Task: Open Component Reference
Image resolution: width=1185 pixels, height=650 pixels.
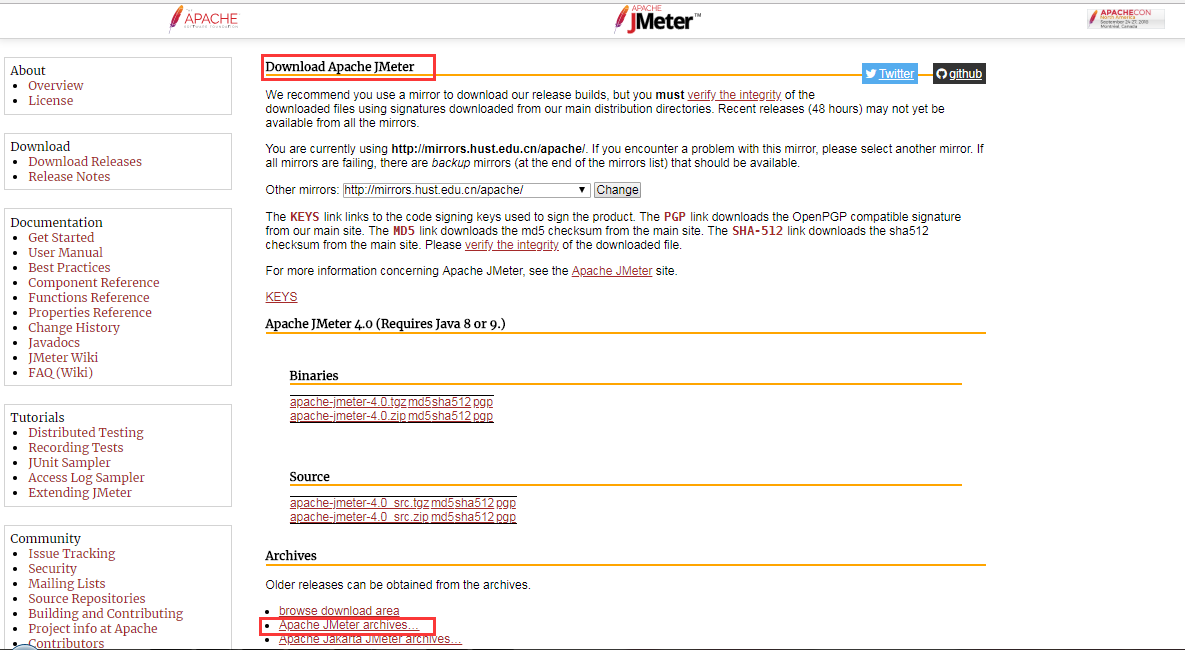Action: click(x=94, y=283)
